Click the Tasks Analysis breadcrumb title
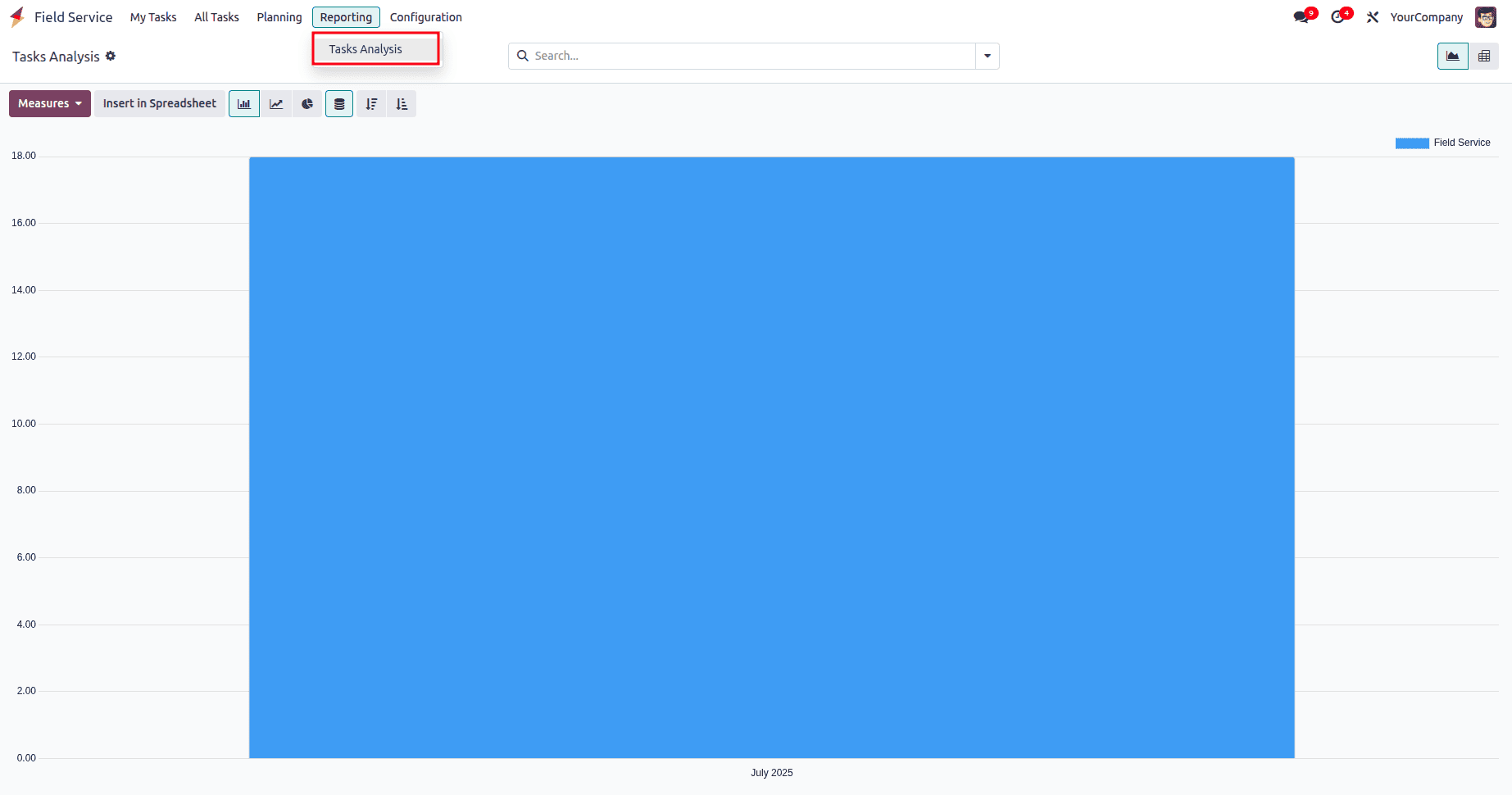 pos(56,57)
